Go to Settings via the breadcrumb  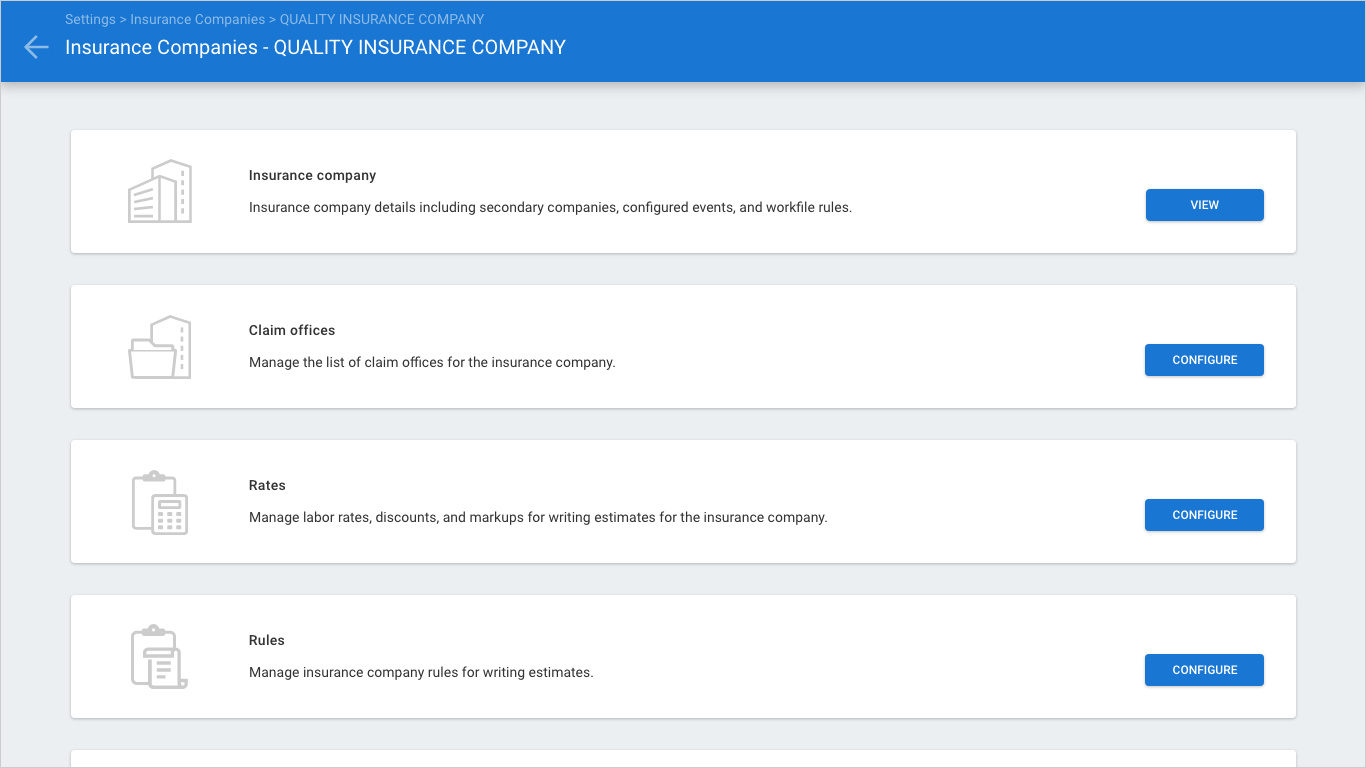90,19
